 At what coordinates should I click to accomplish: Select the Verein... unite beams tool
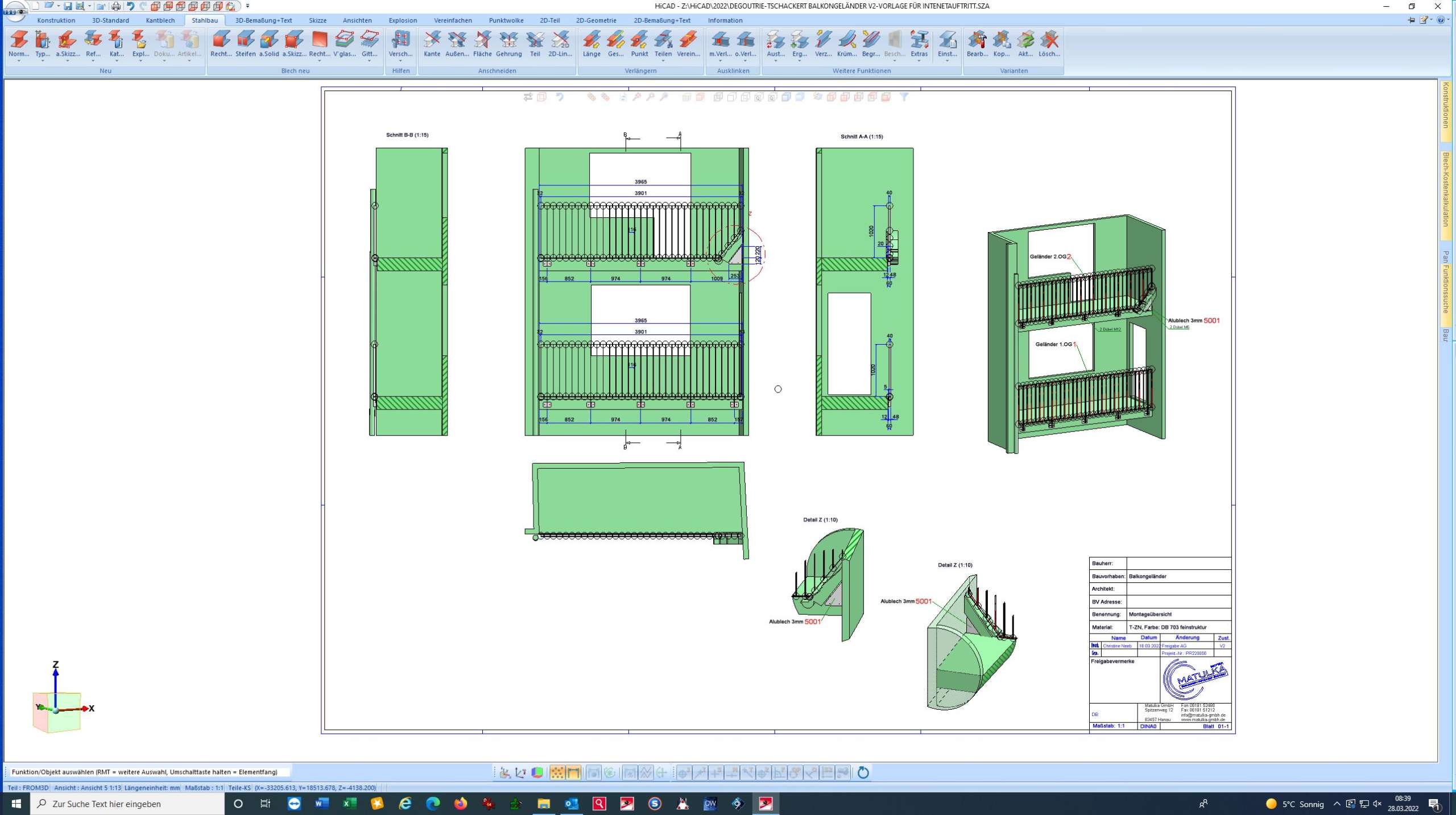[x=688, y=40]
